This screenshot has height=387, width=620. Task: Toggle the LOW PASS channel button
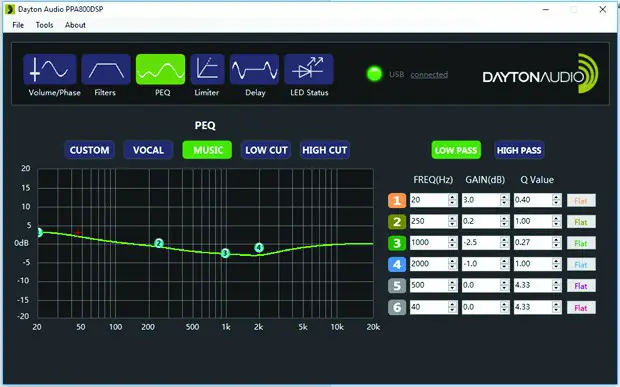(x=456, y=150)
